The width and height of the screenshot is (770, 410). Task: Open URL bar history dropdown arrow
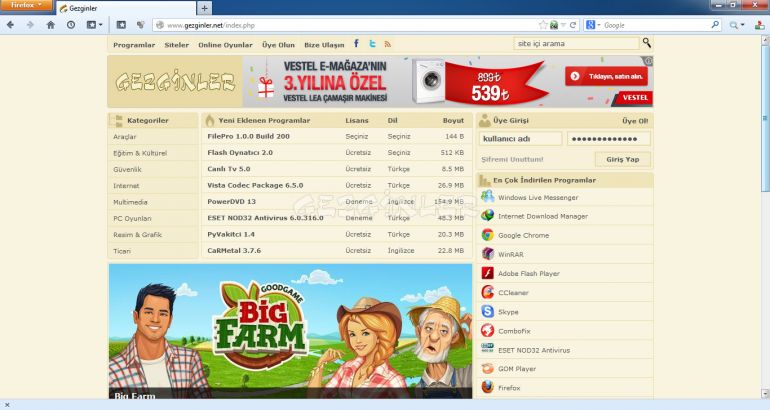pos(563,25)
